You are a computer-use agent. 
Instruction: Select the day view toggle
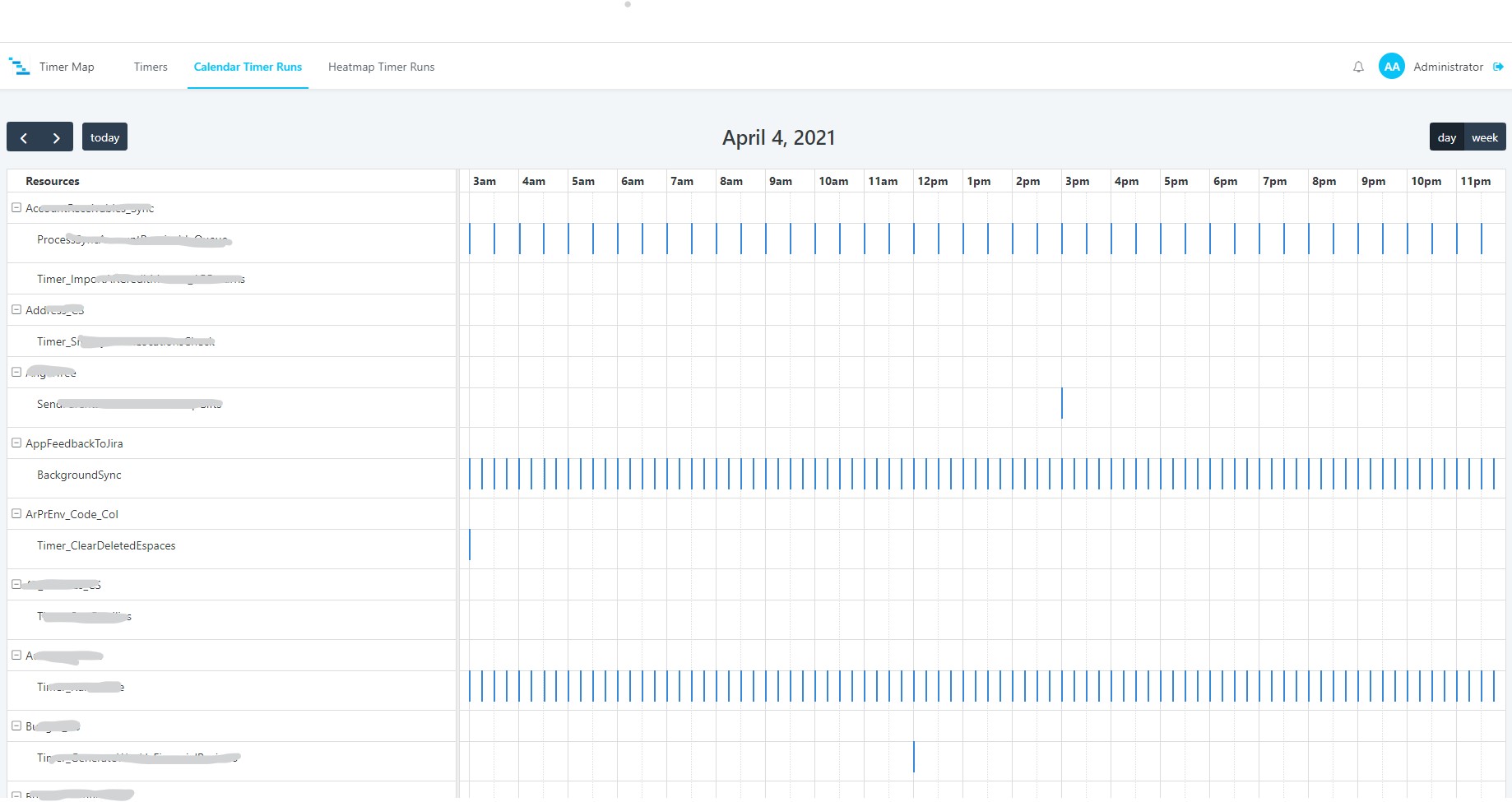[1447, 137]
